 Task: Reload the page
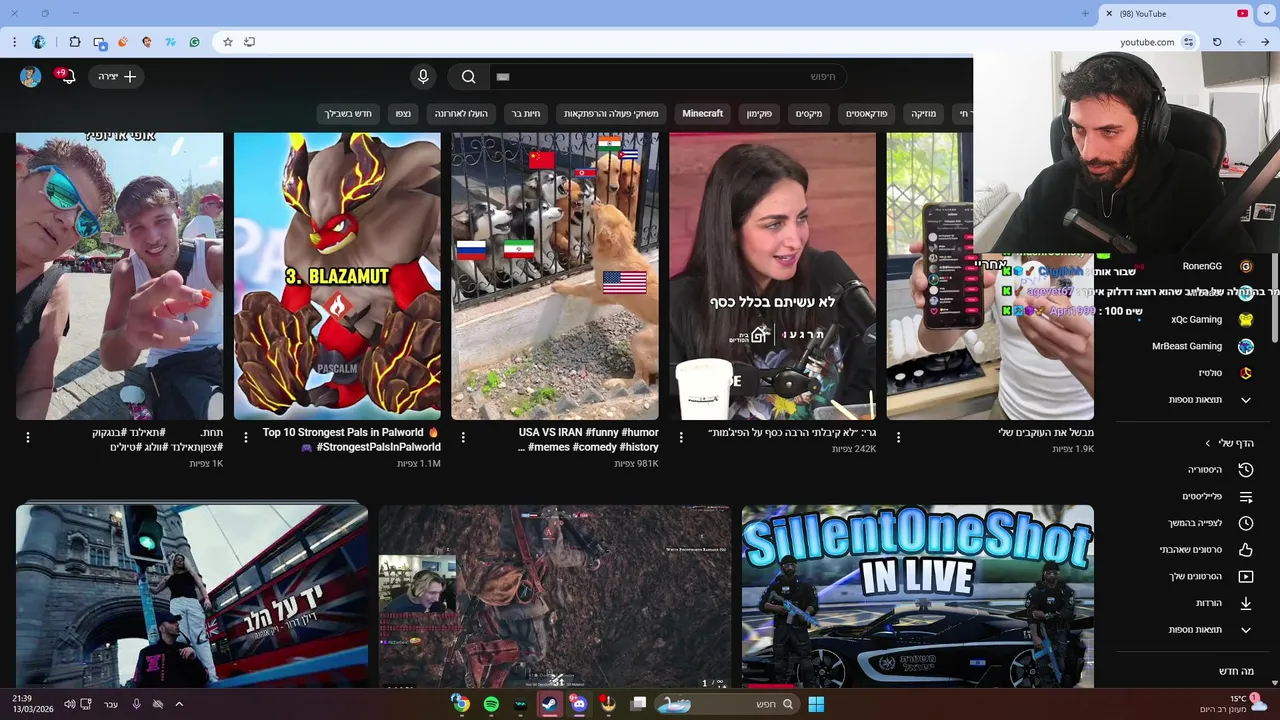[1217, 42]
